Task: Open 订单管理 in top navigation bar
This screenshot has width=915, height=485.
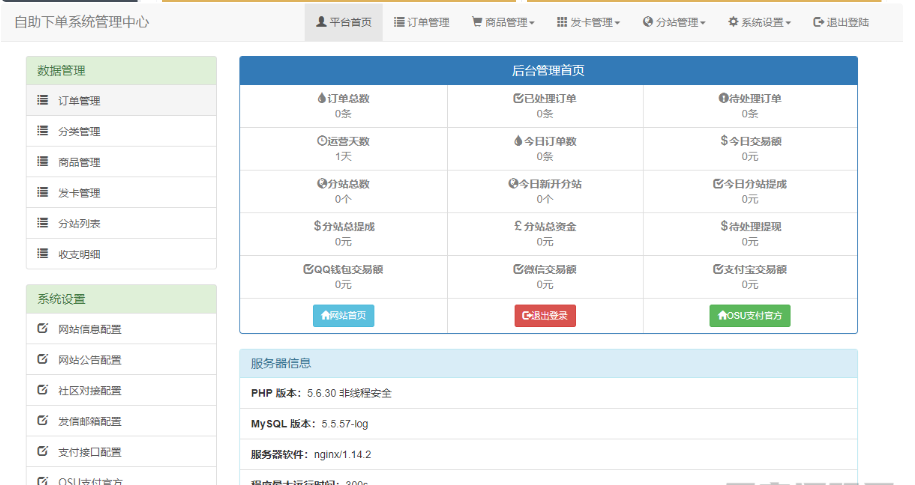Action: tap(421, 22)
